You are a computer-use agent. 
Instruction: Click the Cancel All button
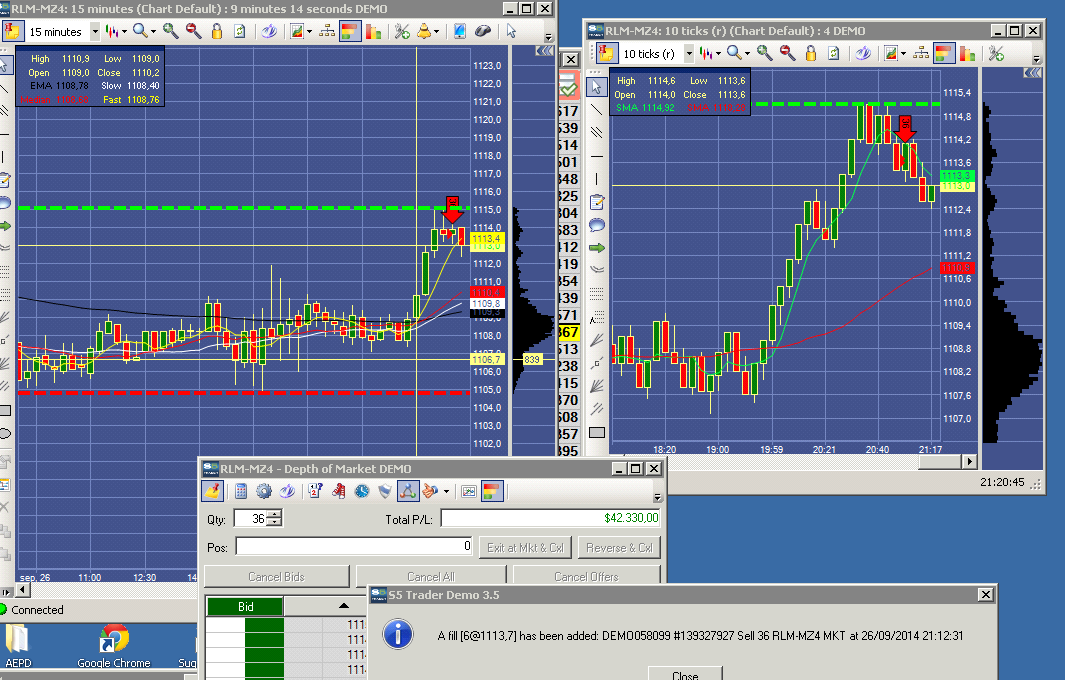click(431, 576)
